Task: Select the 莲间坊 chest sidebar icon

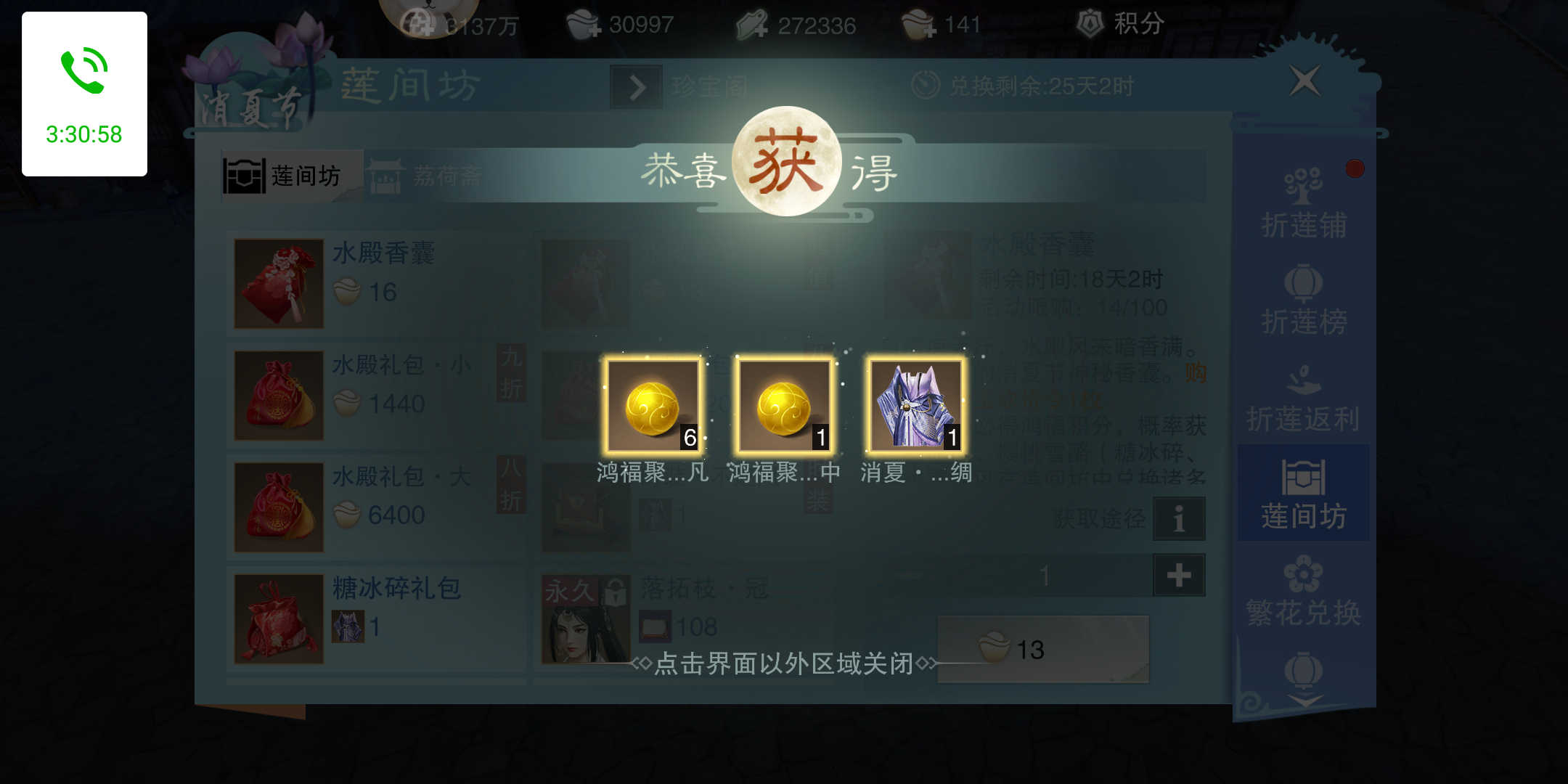Action: coord(1304,494)
